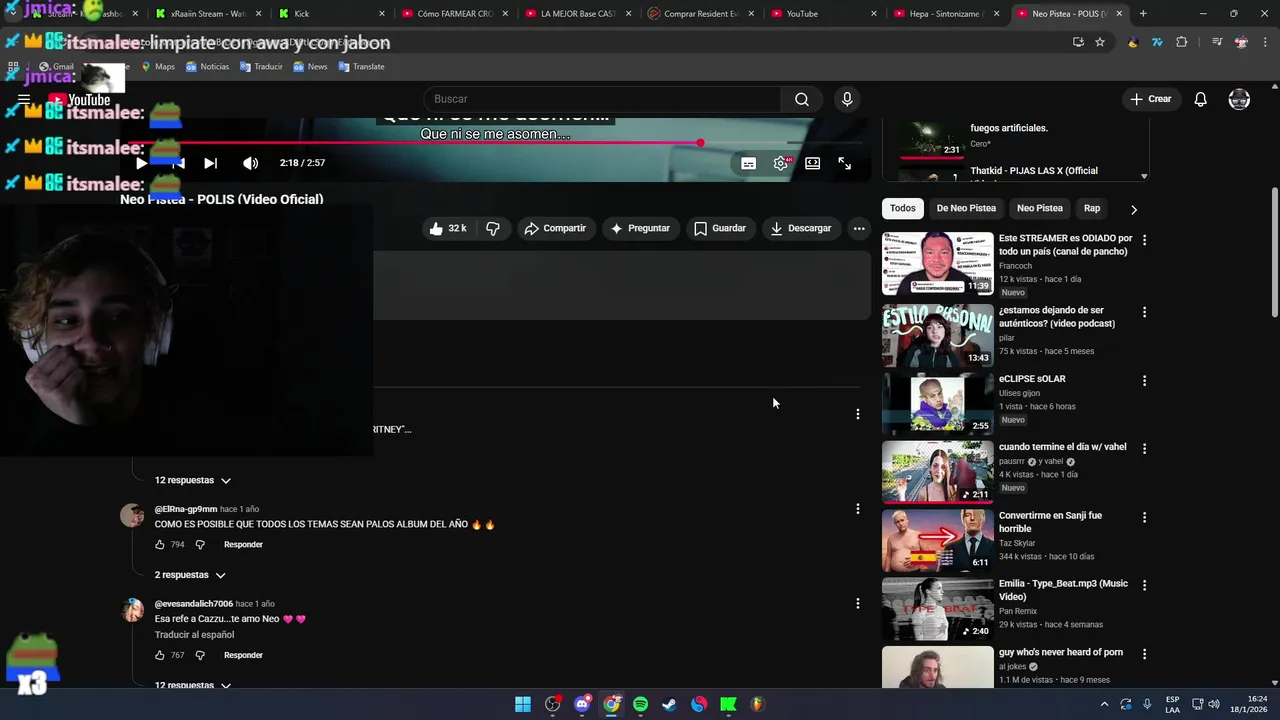Like the video with 32 k likes
Image resolution: width=1280 pixels, height=720 pixels.
click(448, 228)
